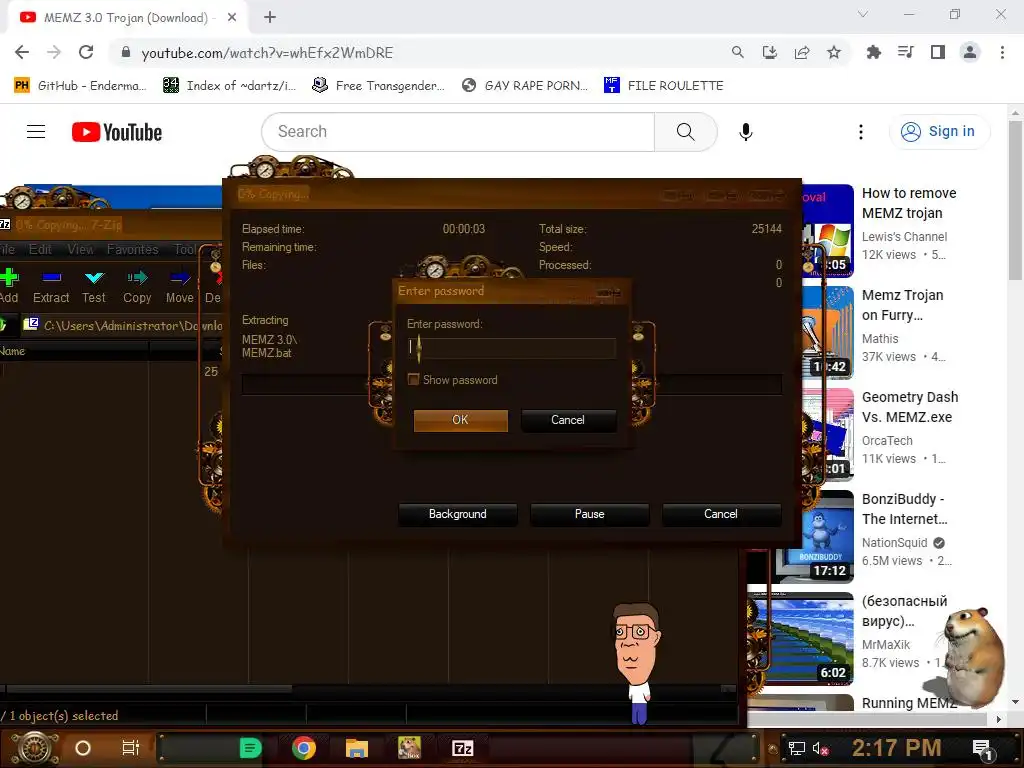Image resolution: width=1024 pixels, height=768 pixels.
Task: Click the 7-Zip Extract toolbar icon
Action: (x=51, y=286)
